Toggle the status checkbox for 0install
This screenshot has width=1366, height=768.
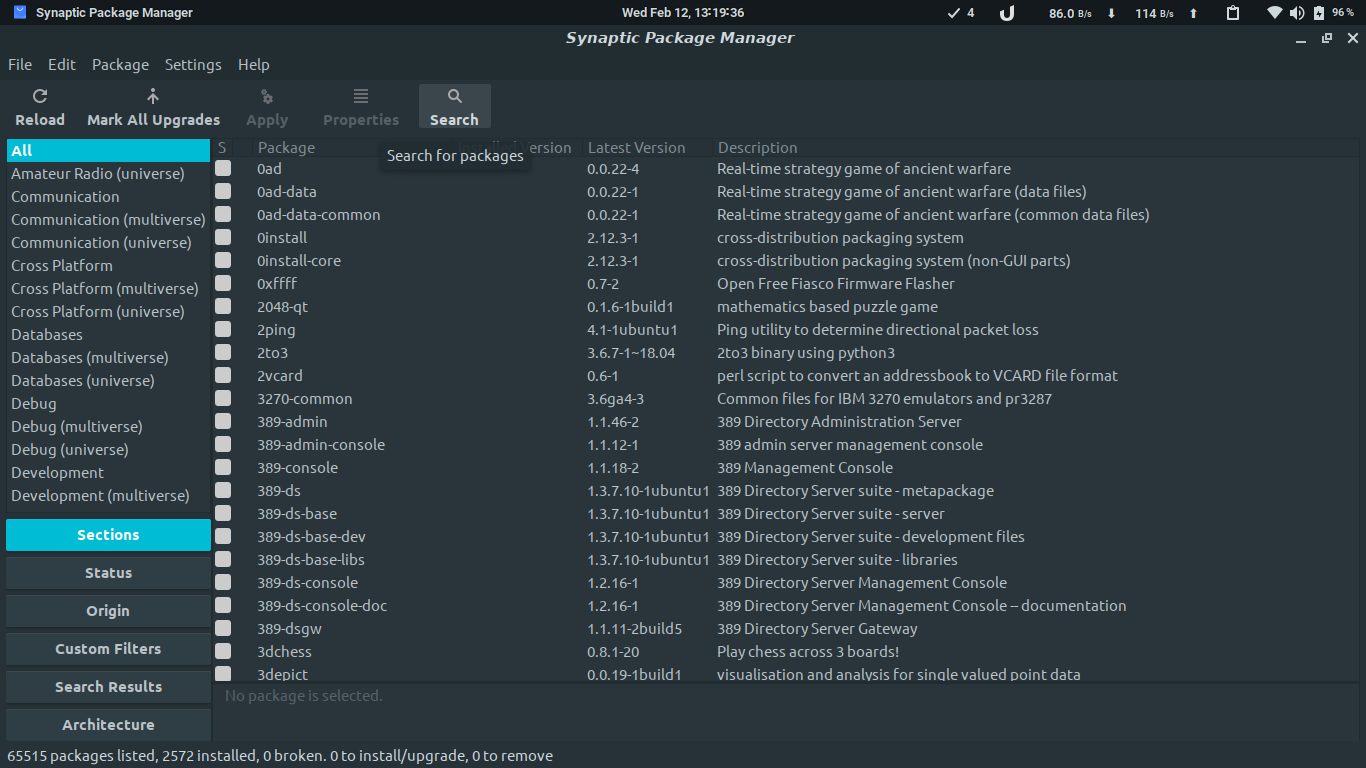click(223, 237)
